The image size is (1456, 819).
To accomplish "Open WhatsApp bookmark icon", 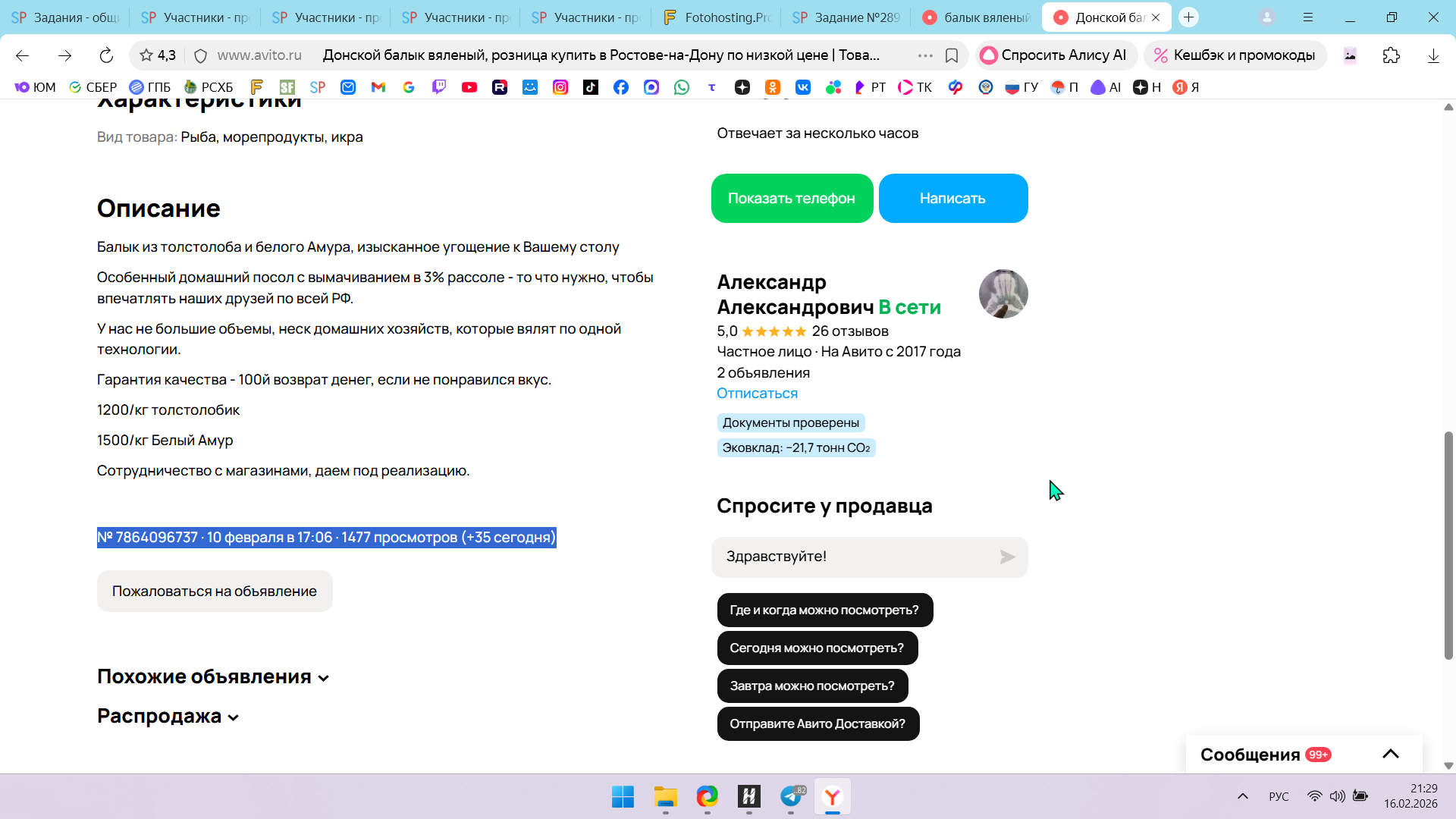I will (682, 87).
